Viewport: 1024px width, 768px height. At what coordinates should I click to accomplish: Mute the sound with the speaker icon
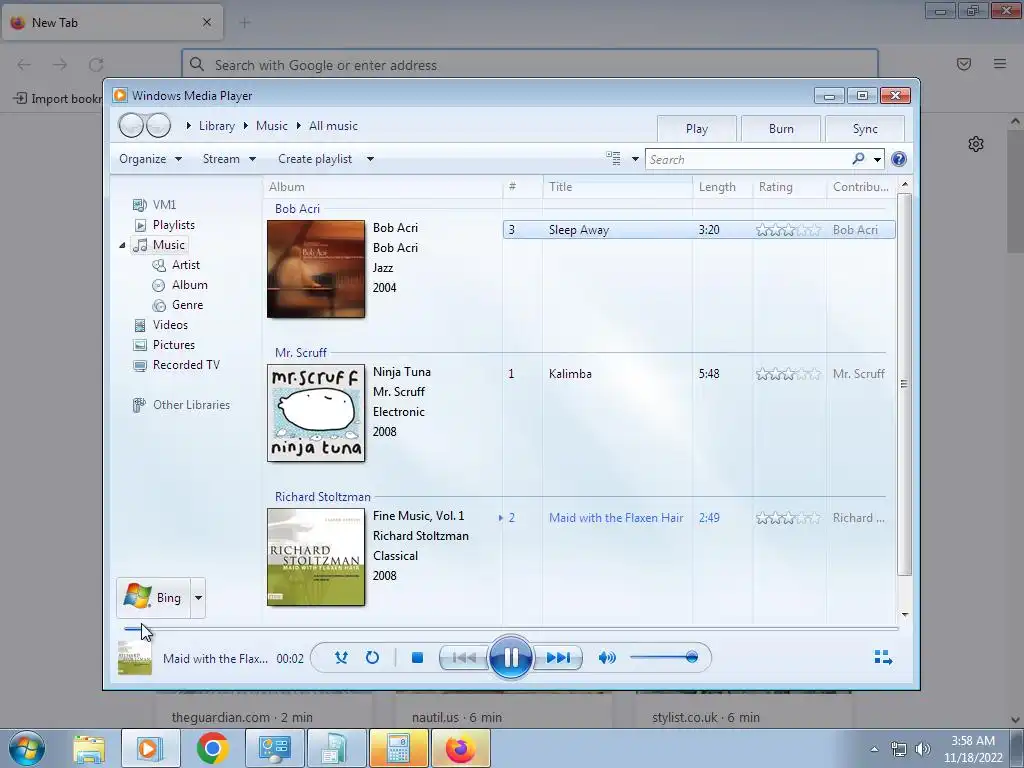(x=607, y=658)
